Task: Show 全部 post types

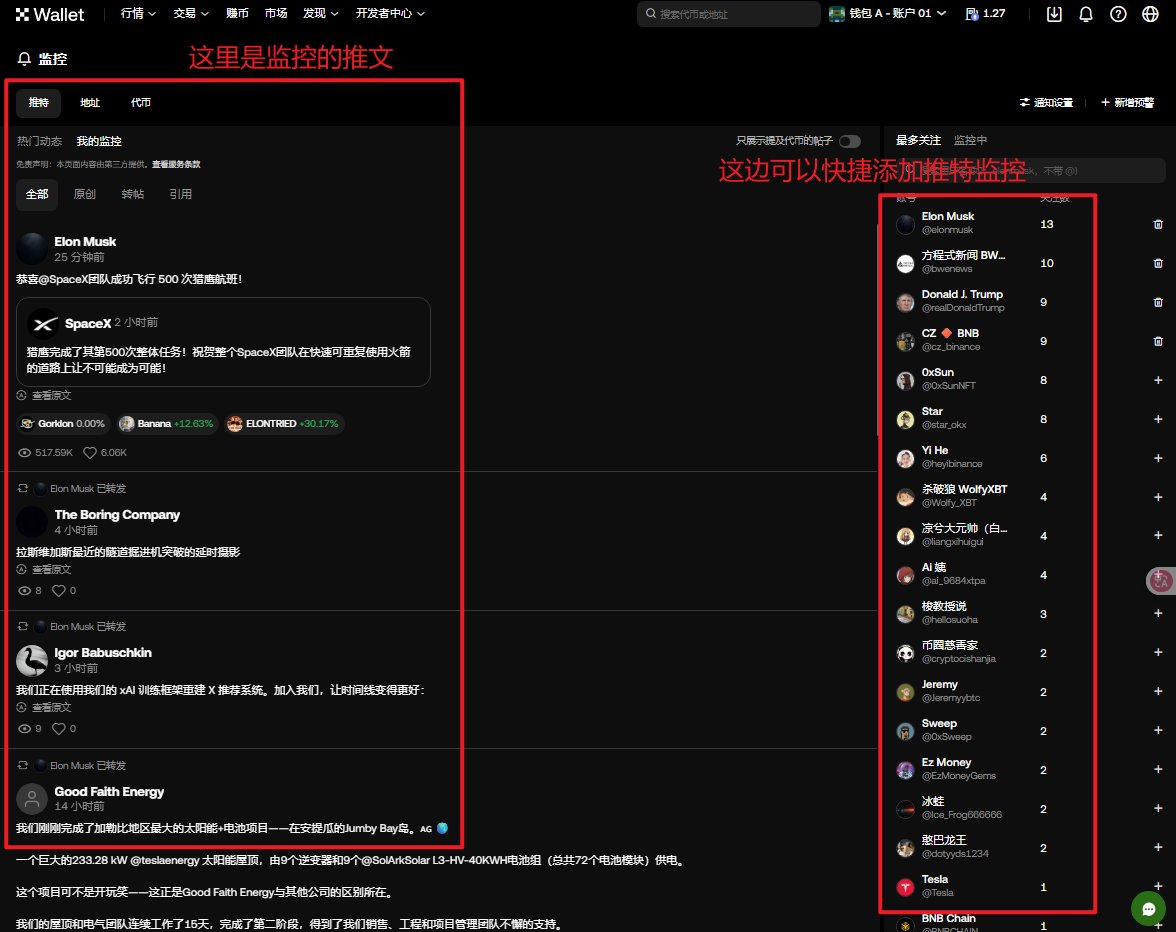Action: pyautogui.click(x=37, y=195)
